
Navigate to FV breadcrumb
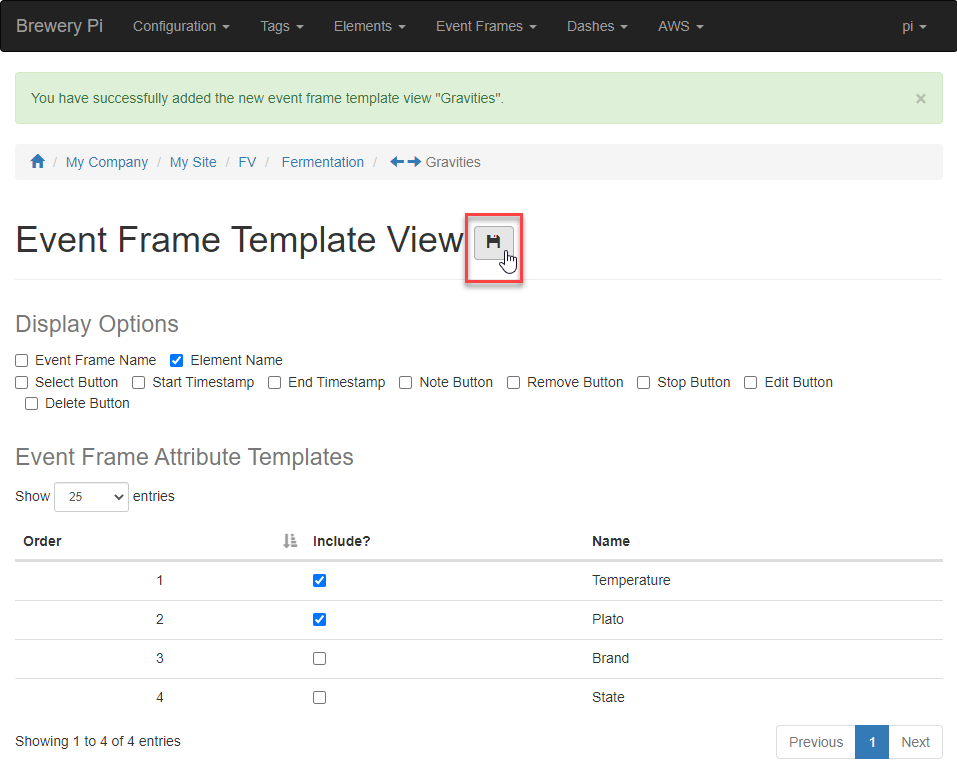pyautogui.click(x=247, y=162)
